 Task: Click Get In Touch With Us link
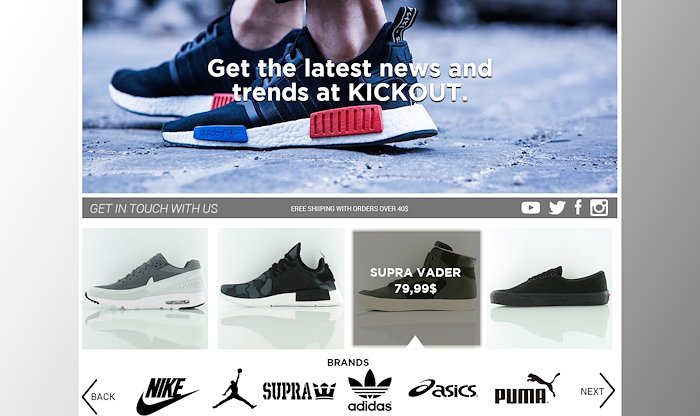pos(154,208)
